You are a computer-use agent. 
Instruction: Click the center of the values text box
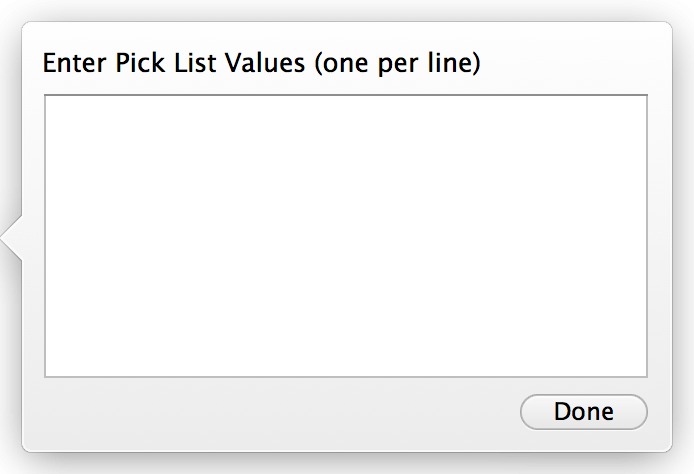click(x=346, y=236)
